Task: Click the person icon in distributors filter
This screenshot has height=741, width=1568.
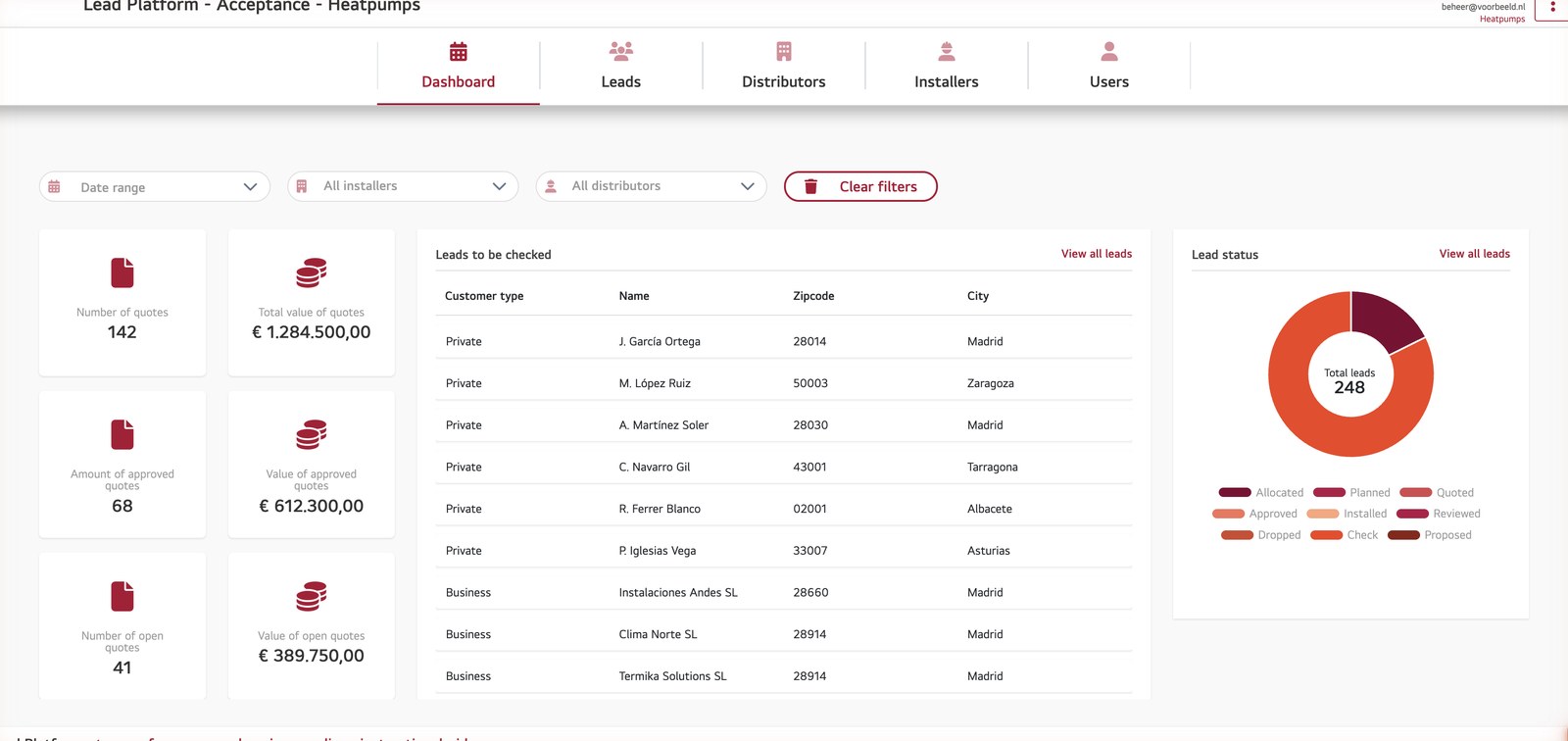Action: pyautogui.click(x=551, y=186)
